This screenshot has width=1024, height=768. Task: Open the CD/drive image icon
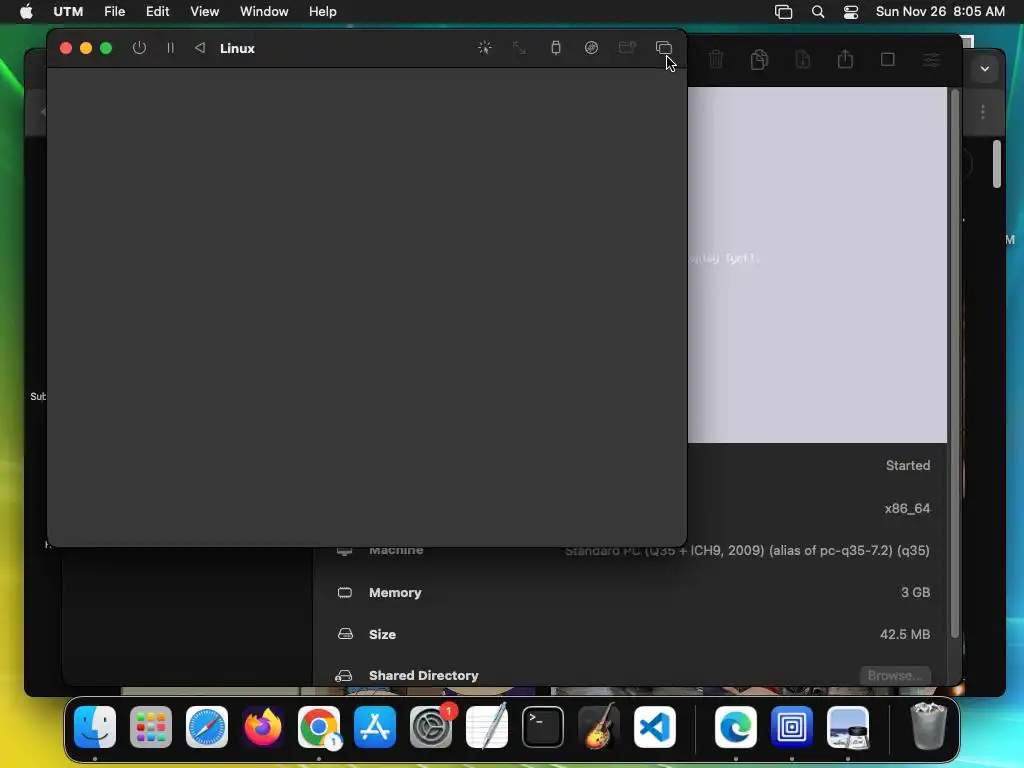tap(591, 48)
